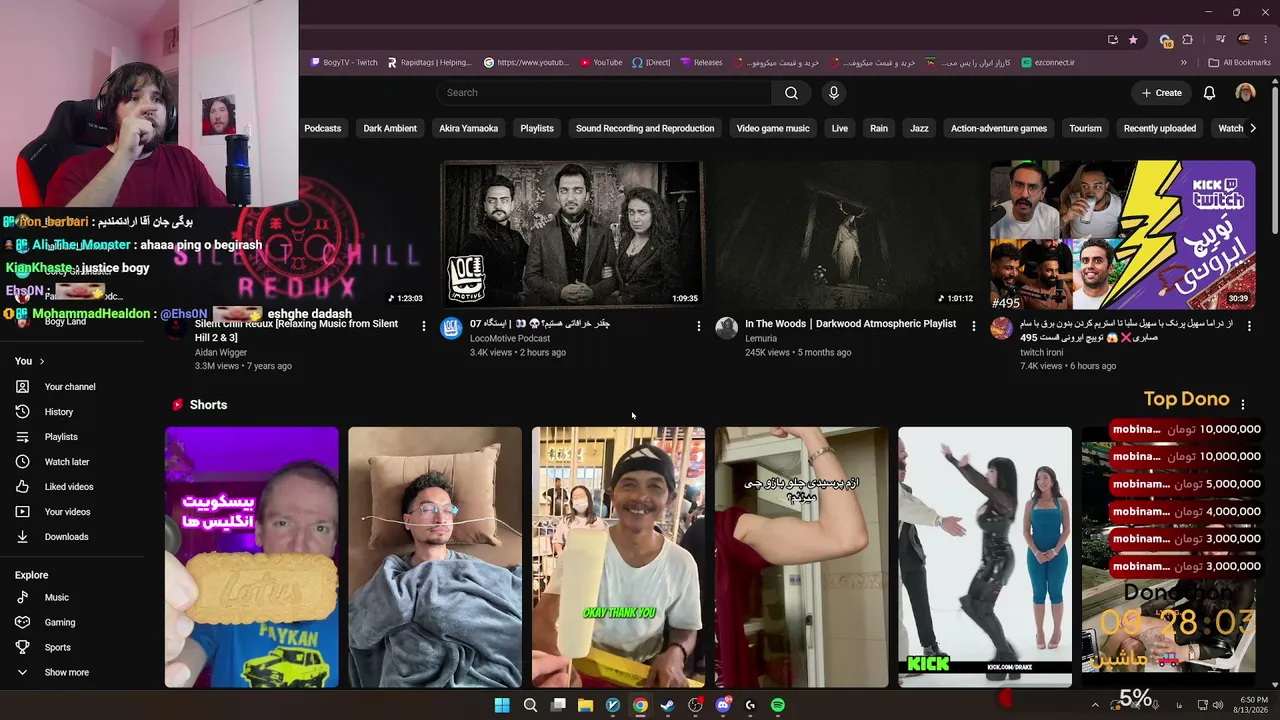Open Downloads in the YouTube sidebar
The height and width of the screenshot is (720, 1280).
66,537
